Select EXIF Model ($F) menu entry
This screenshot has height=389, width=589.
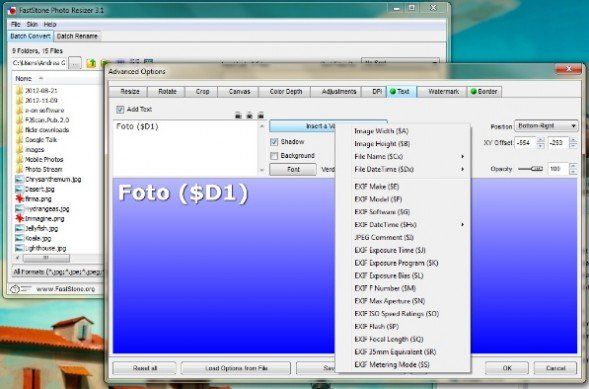point(402,199)
